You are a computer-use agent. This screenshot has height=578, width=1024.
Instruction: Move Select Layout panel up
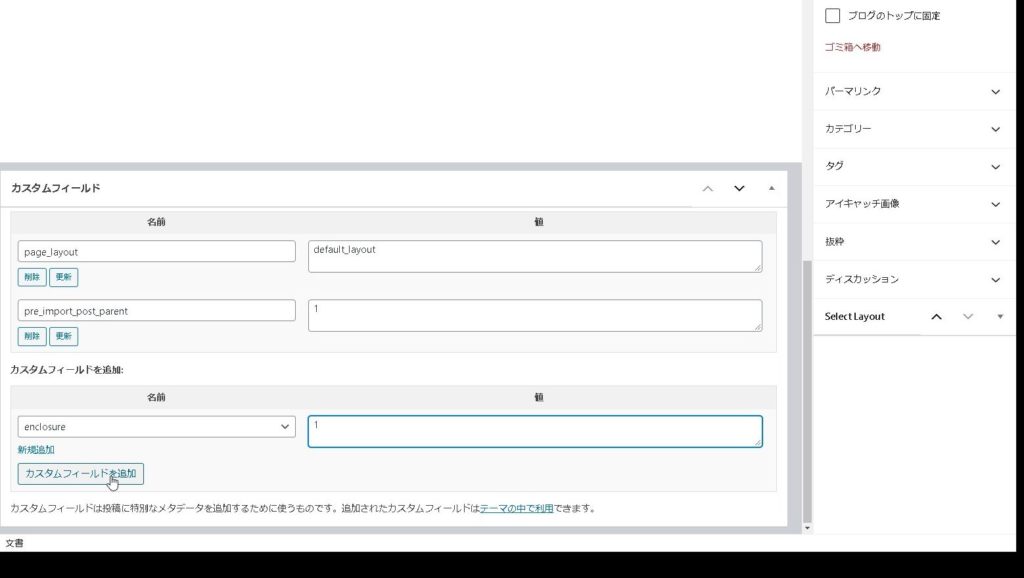point(936,316)
